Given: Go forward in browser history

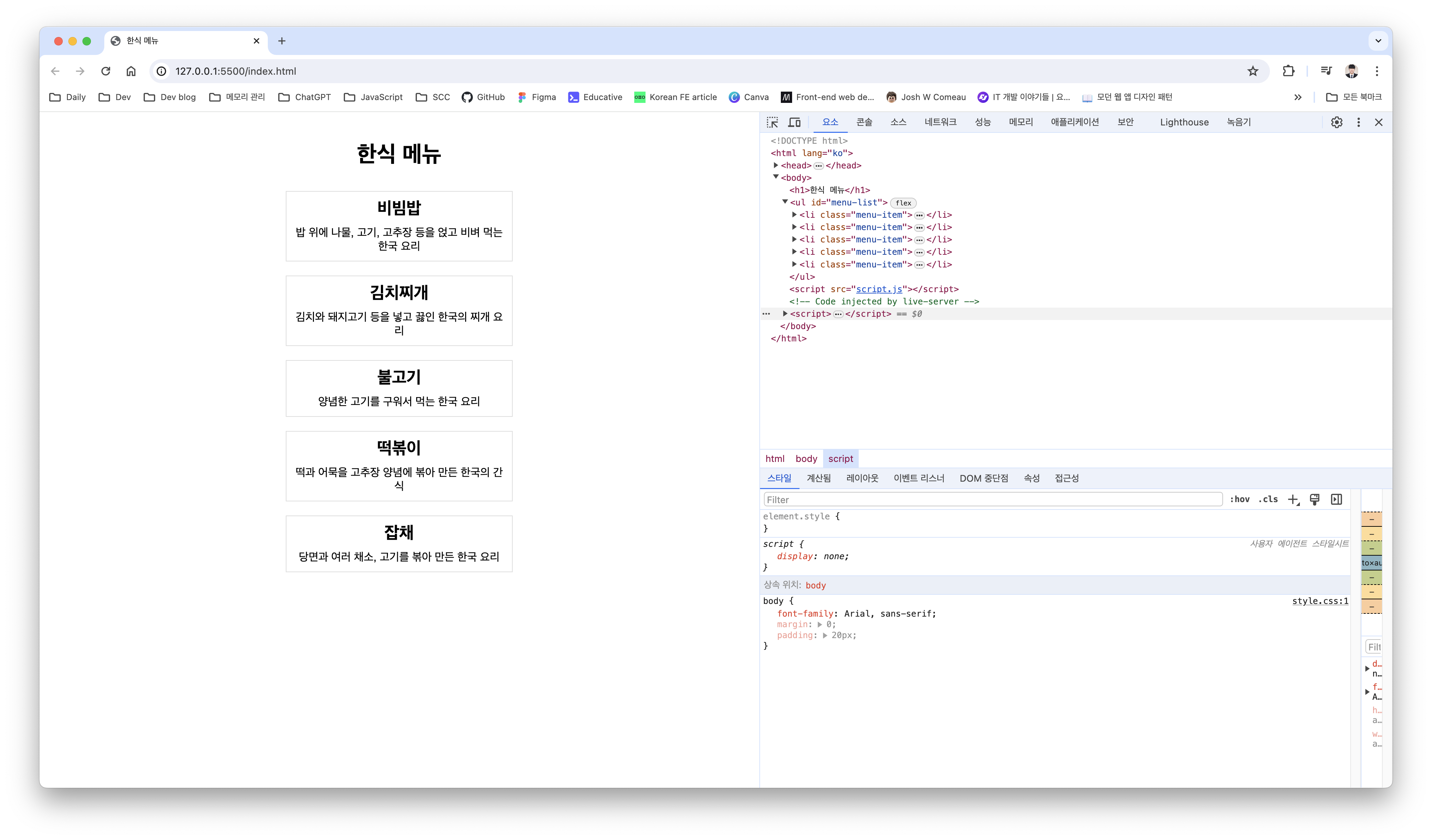Looking at the screenshot, I should (x=80, y=71).
